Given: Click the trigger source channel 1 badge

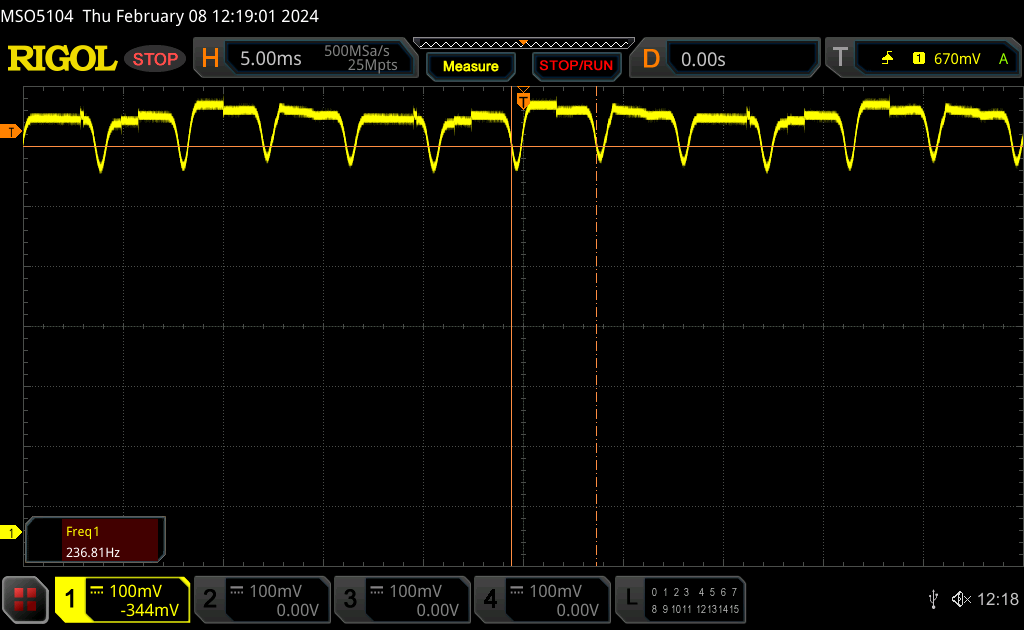Looking at the screenshot, I should [918, 59].
